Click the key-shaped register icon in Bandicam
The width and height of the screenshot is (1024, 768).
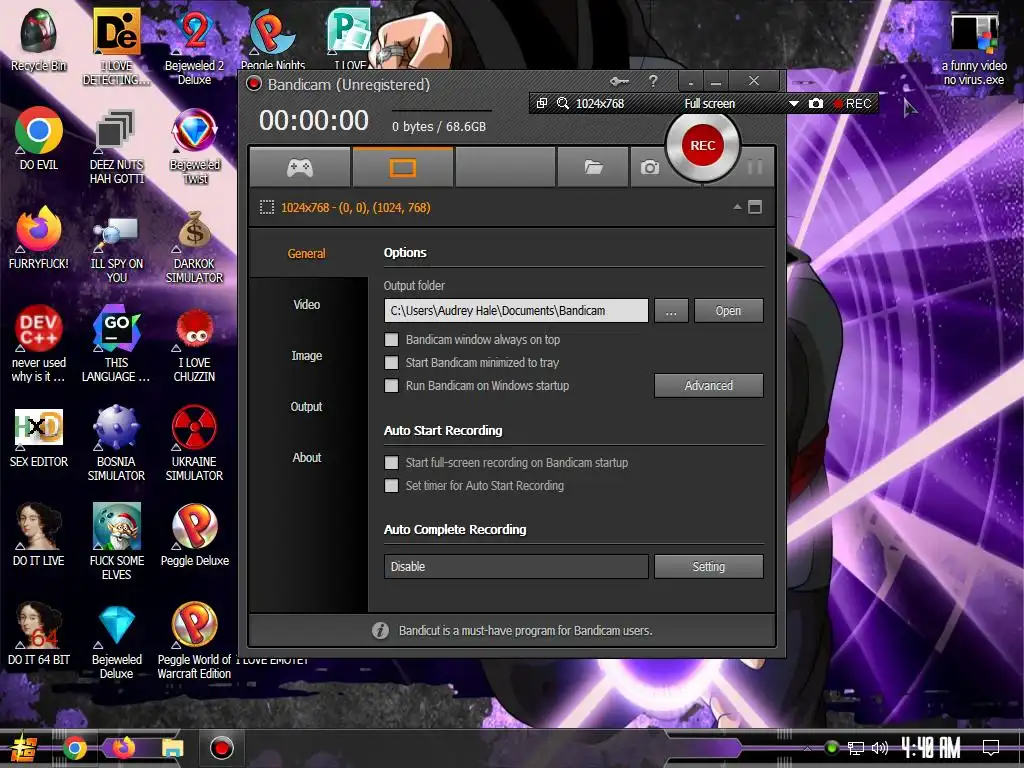coord(619,82)
